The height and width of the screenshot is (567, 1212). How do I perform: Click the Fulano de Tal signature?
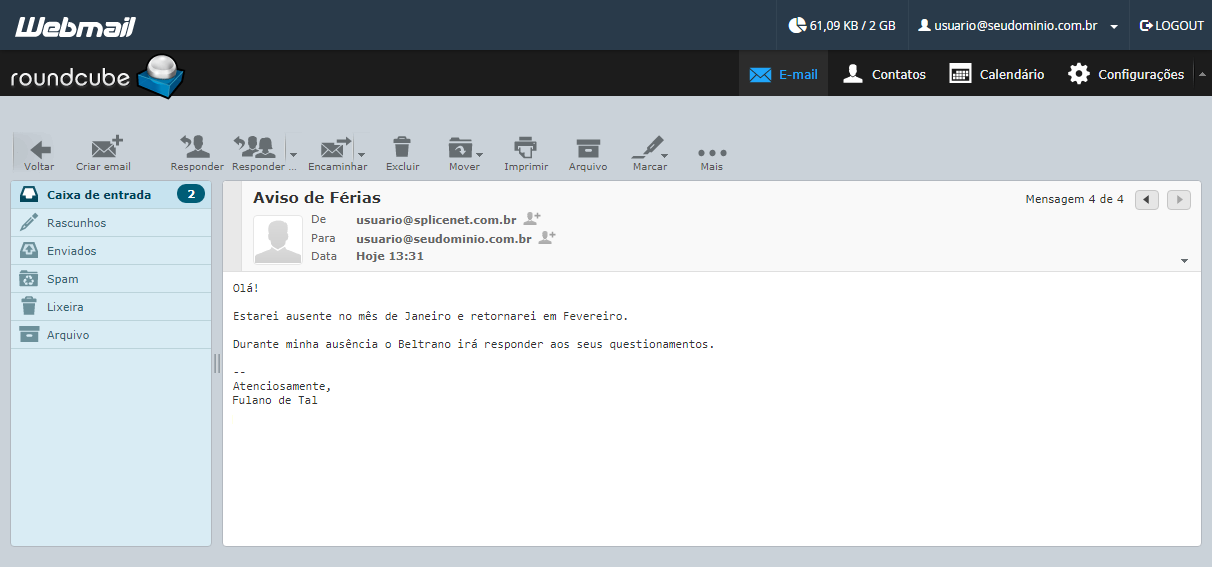[x=275, y=400]
